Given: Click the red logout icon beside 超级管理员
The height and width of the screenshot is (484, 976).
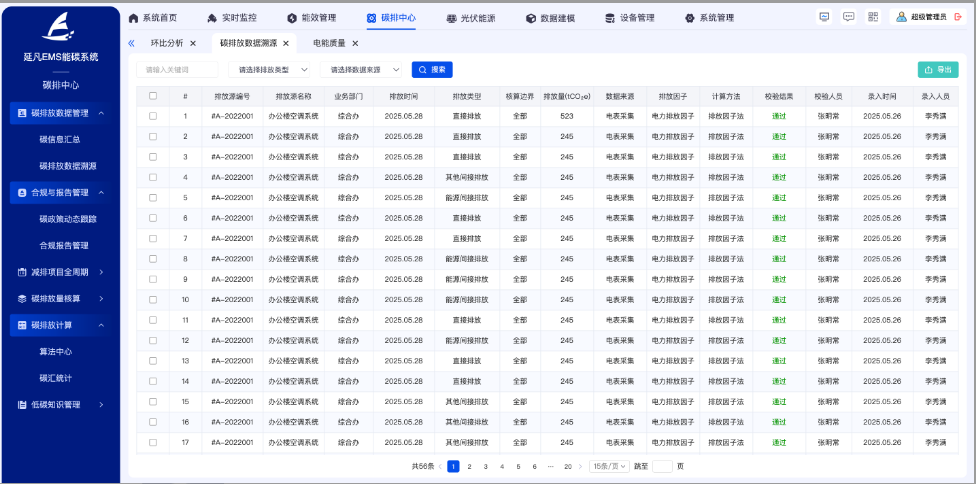Looking at the screenshot, I should 958,17.
